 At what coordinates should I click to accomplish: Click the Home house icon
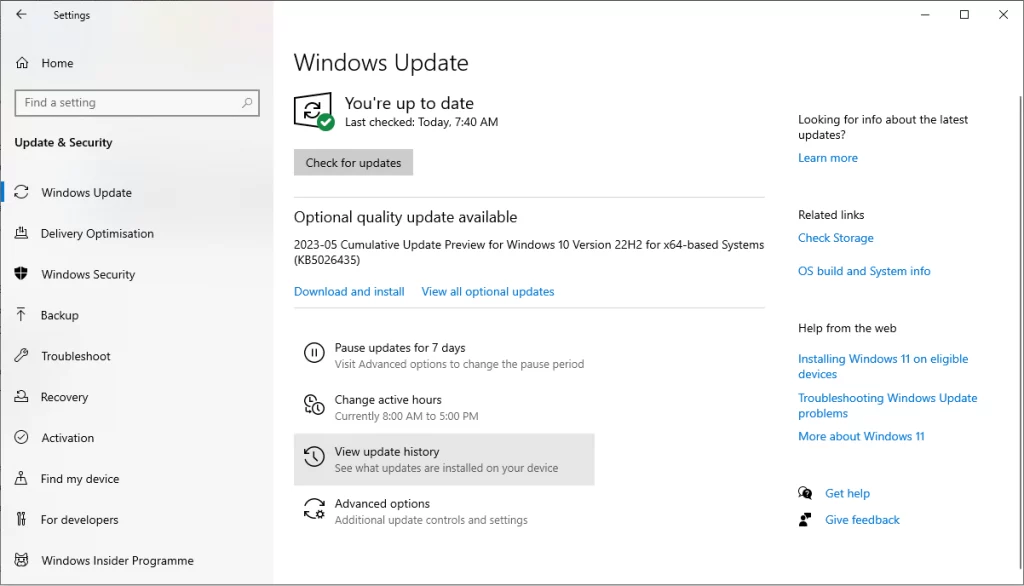coord(22,63)
